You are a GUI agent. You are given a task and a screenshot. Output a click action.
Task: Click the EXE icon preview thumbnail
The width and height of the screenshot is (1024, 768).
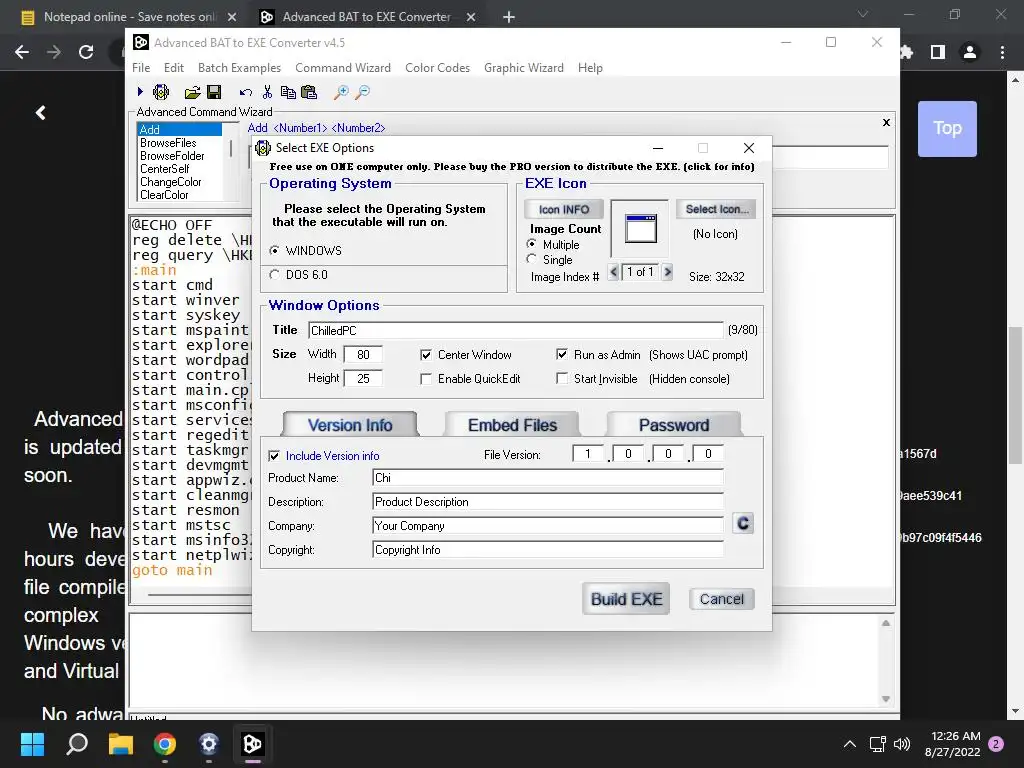point(641,229)
